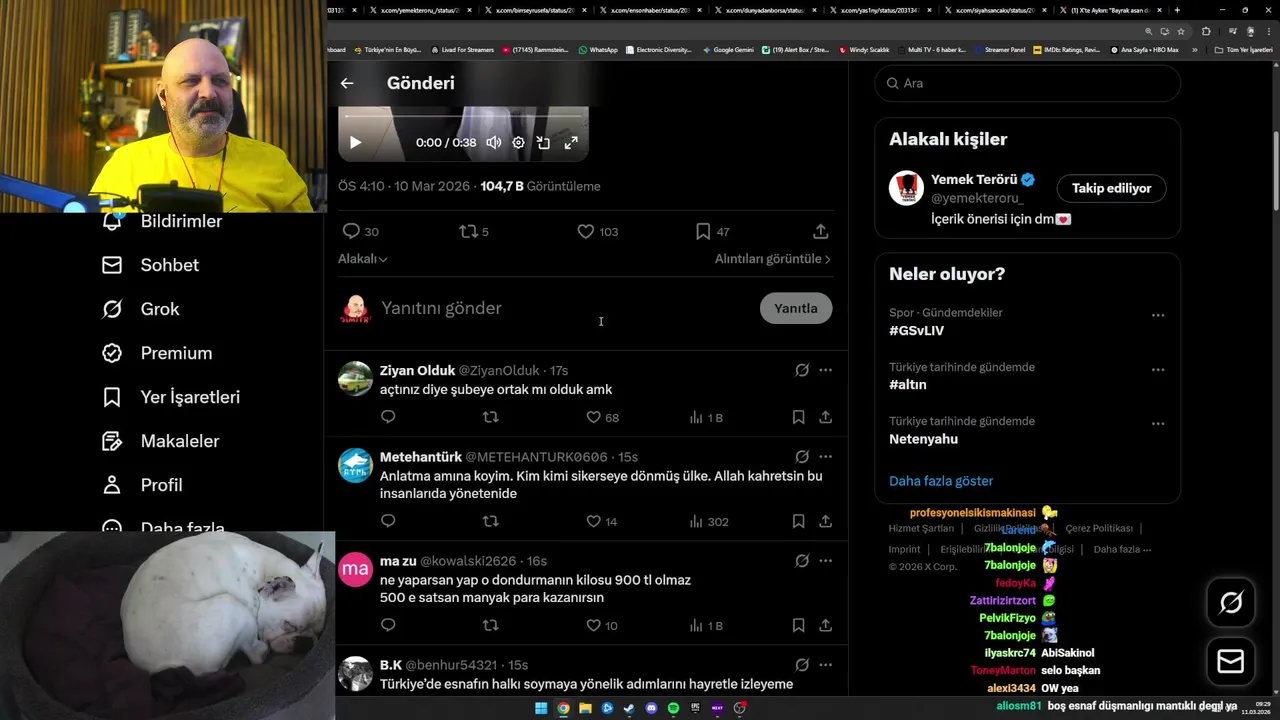Bookmark Metehantürk's comment
The image size is (1280, 720).
(x=798, y=521)
